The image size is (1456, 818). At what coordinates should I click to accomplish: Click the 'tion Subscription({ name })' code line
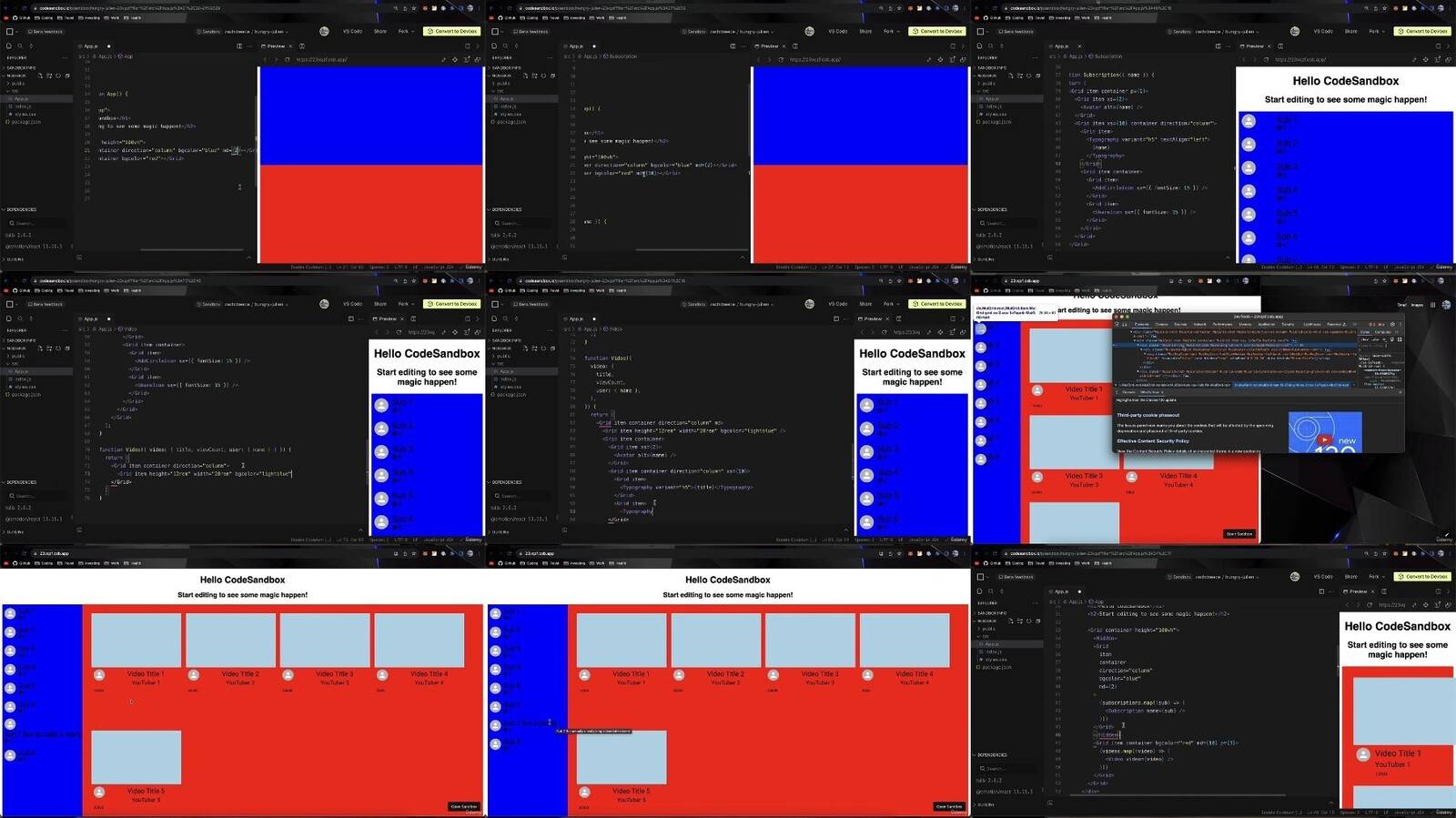pos(1111,75)
